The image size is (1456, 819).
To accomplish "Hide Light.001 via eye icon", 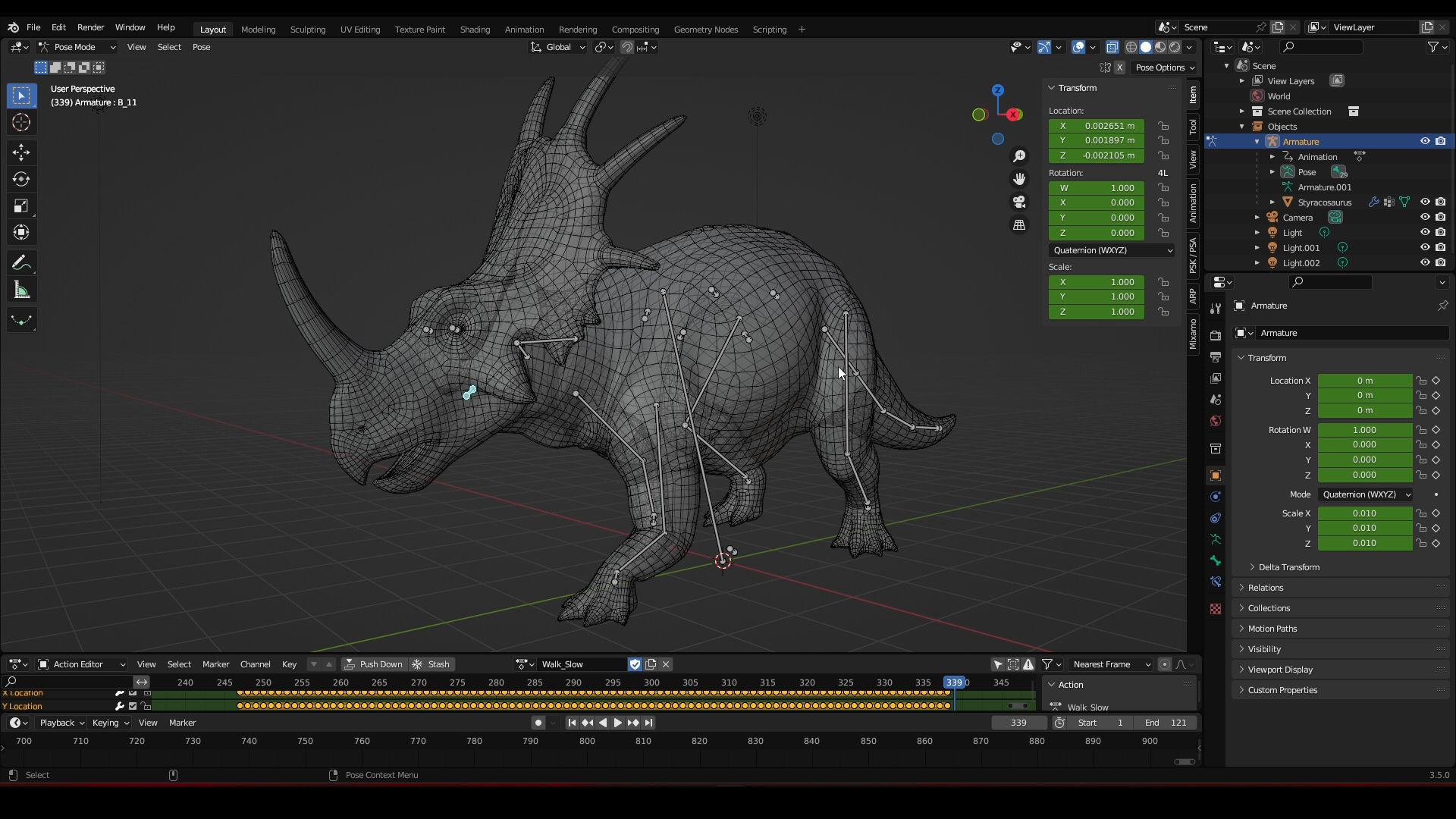I will [x=1425, y=247].
